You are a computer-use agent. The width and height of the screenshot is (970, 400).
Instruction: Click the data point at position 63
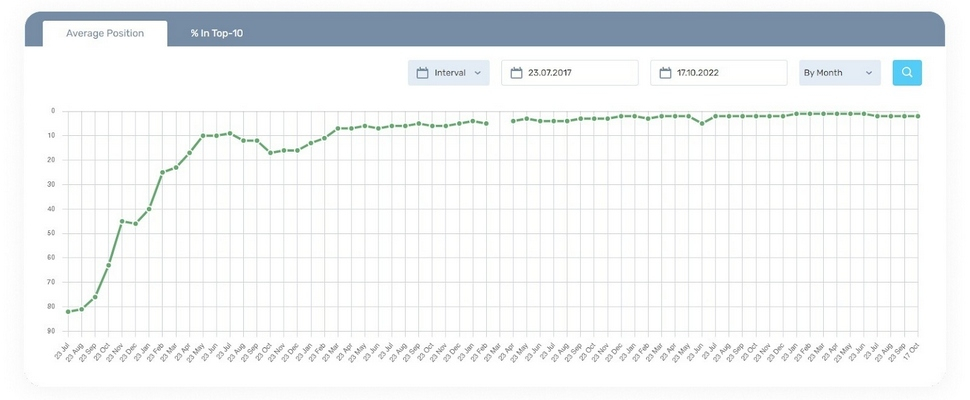click(x=108, y=265)
